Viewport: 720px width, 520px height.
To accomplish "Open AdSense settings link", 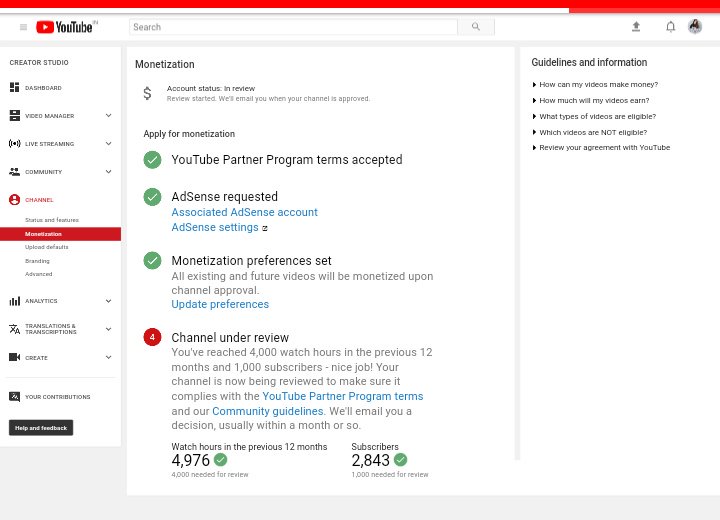I will click(215, 227).
